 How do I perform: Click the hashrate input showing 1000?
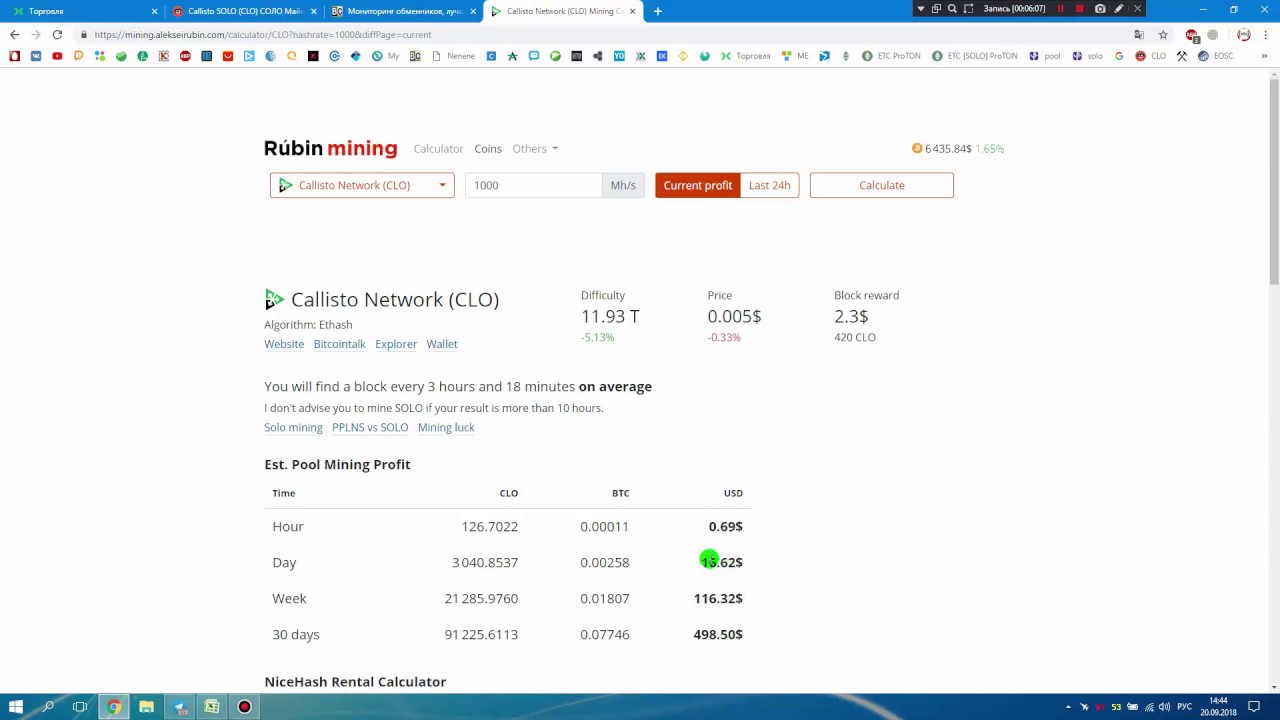click(x=532, y=185)
